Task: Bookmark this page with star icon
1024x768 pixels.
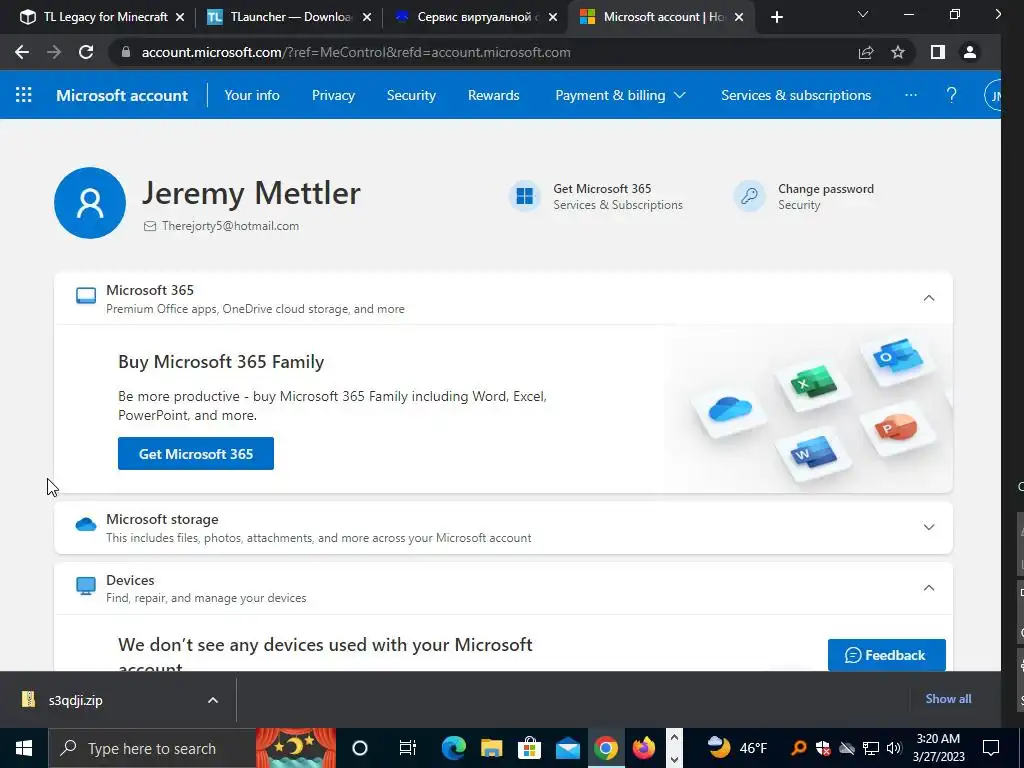Action: 898,52
